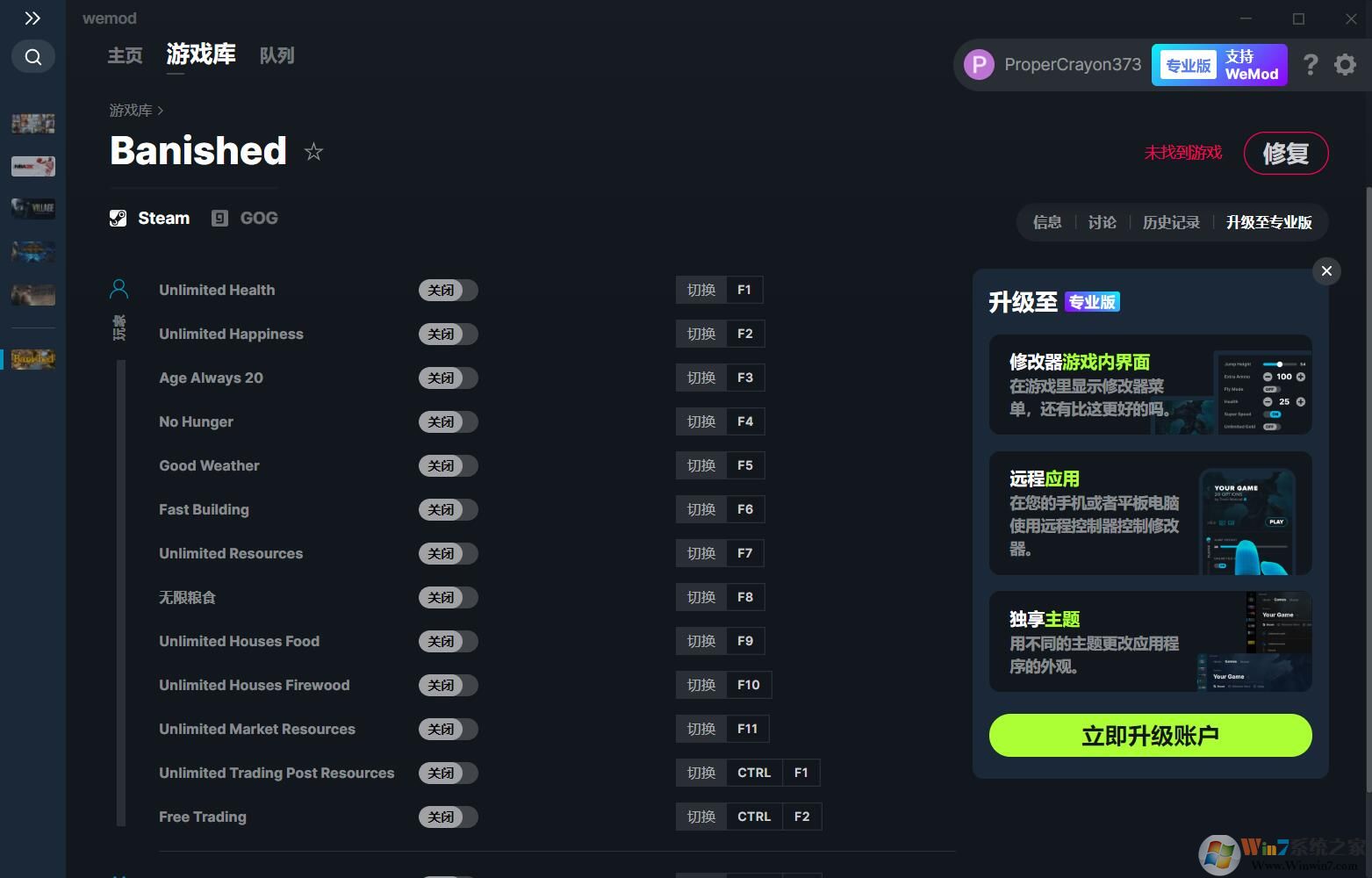Click the 修复 button
The height and width of the screenshot is (878, 1372).
click(x=1286, y=154)
